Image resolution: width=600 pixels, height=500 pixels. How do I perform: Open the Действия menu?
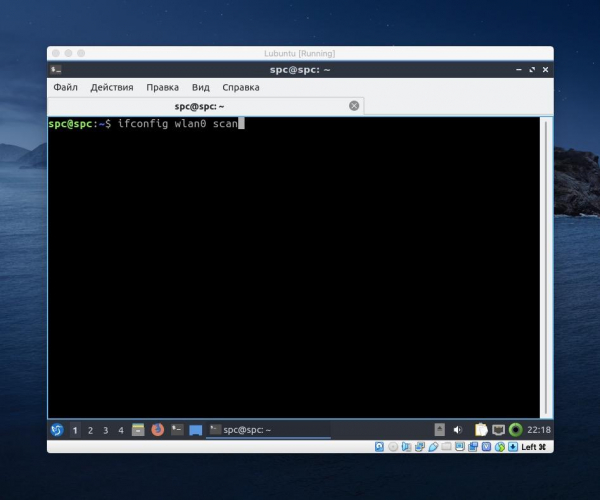[112, 87]
